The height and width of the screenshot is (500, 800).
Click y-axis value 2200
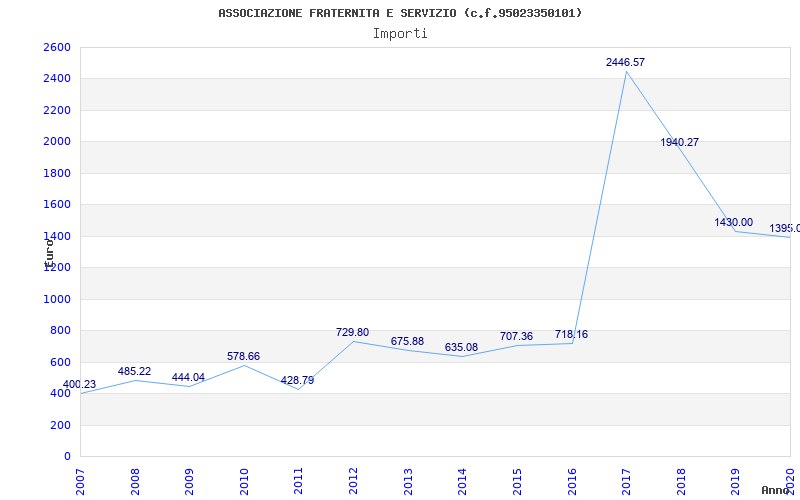[57, 110]
